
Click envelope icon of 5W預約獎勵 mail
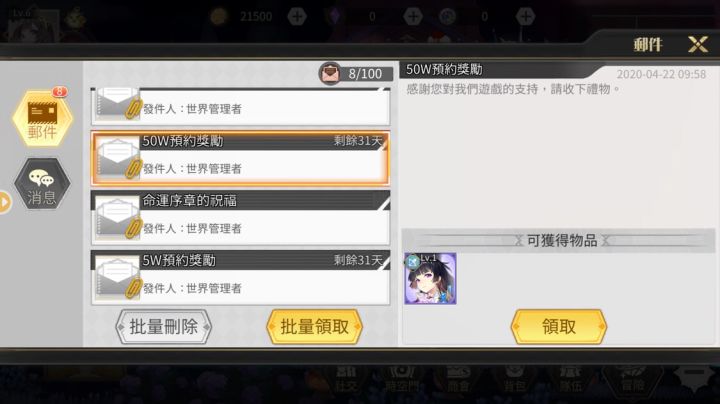click(x=118, y=278)
